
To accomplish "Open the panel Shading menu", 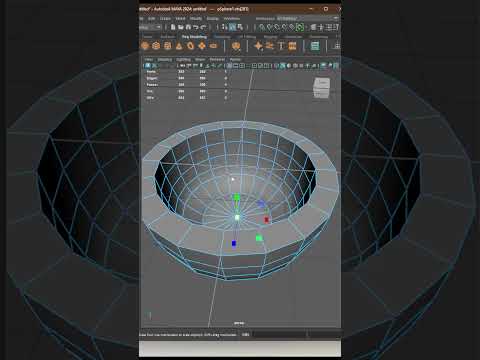I will pyautogui.click(x=165, y=59).
